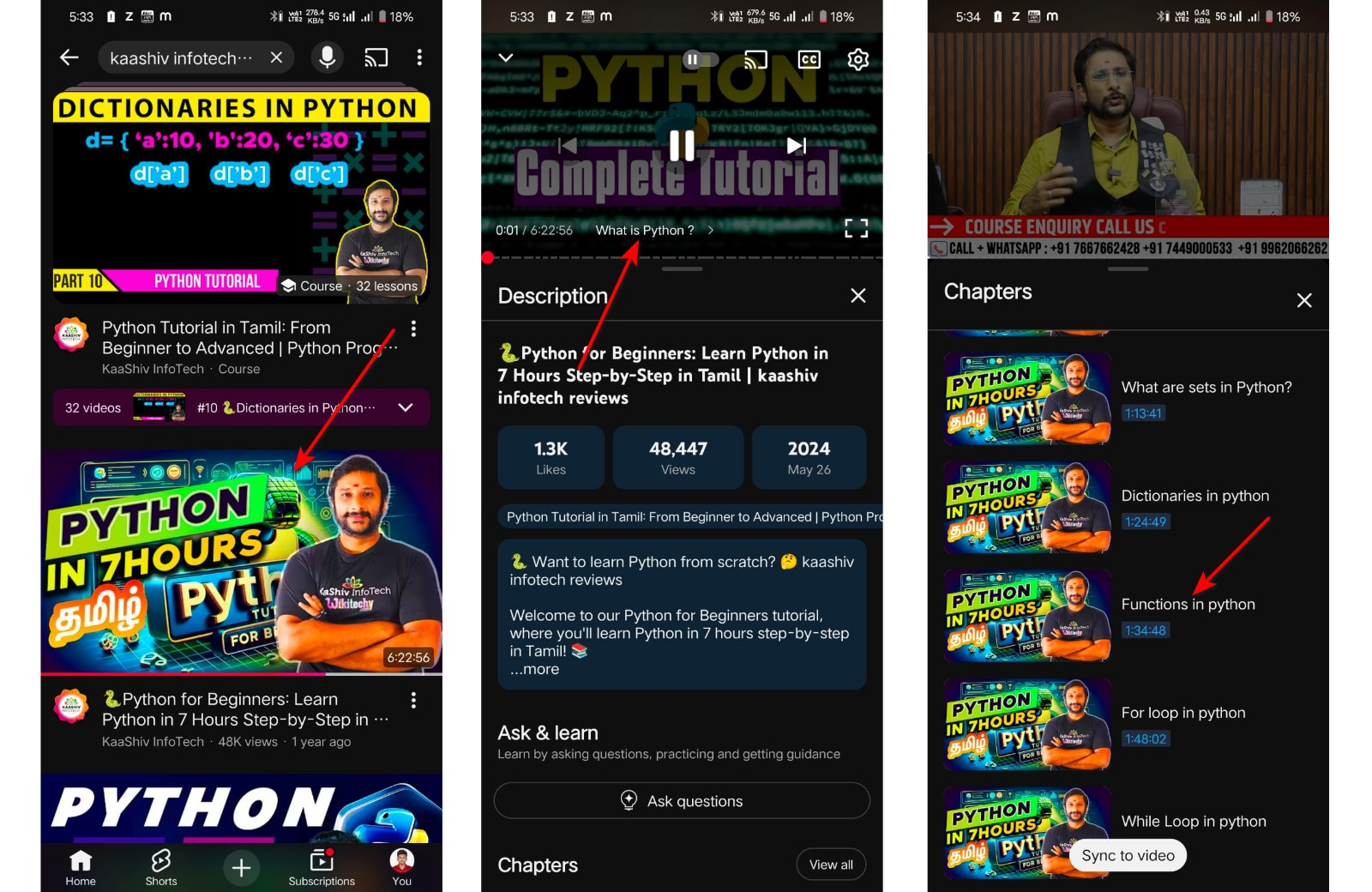1372x892 pixels.
Task: Minimize player with down chevron
Action: (x=506, y=57)
